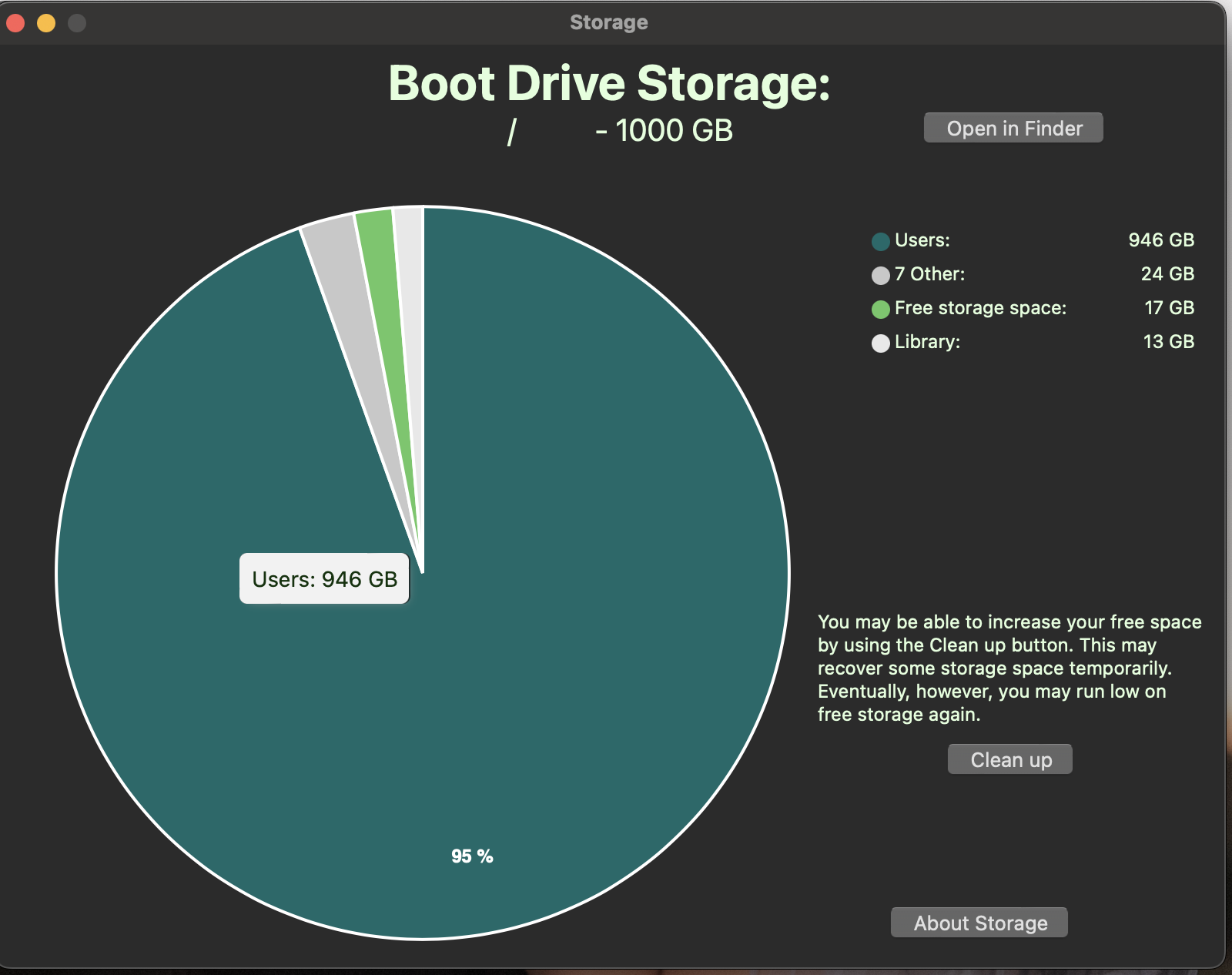Click the teal Users legend dot
Screen dimensions: 1232x975
881,242
